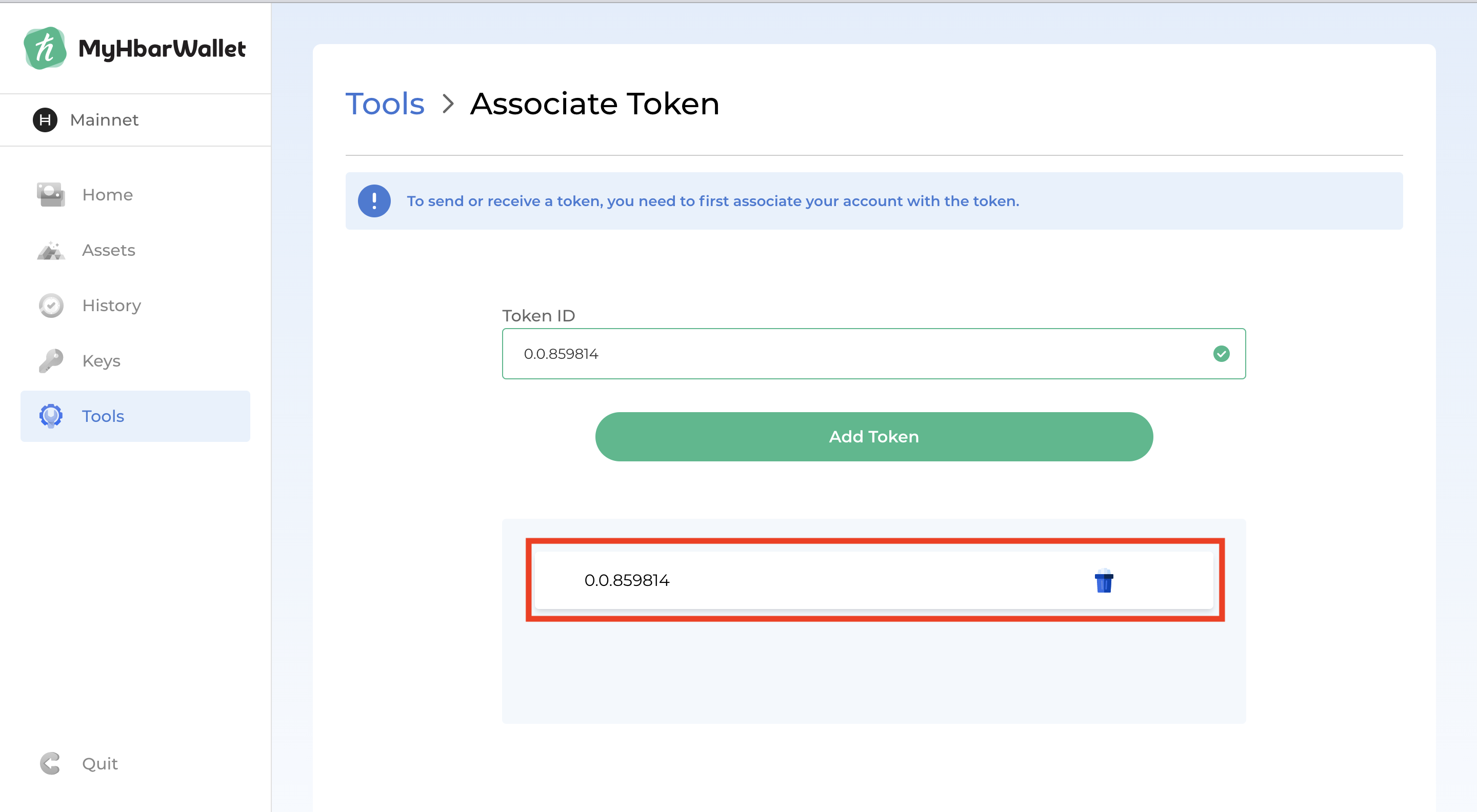Open the Home menu item
This screenshot has height=812, width=1477.
(107, 195)
